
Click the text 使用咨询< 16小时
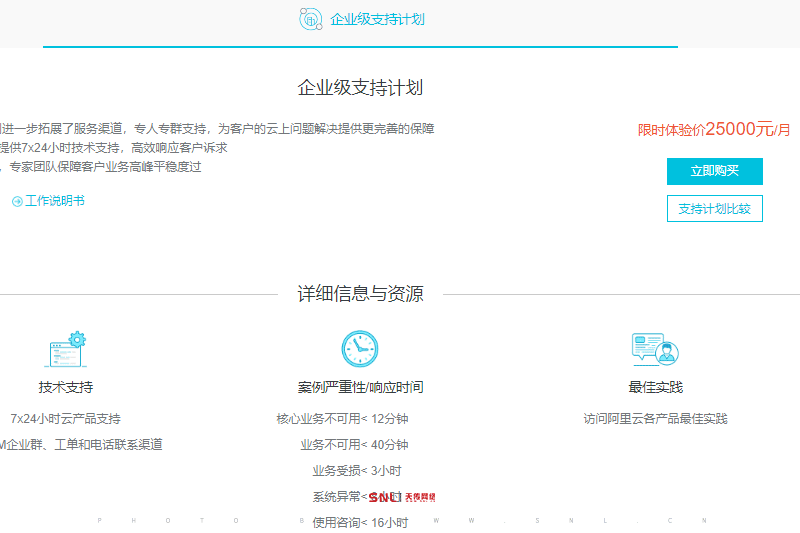pos(360,523)
